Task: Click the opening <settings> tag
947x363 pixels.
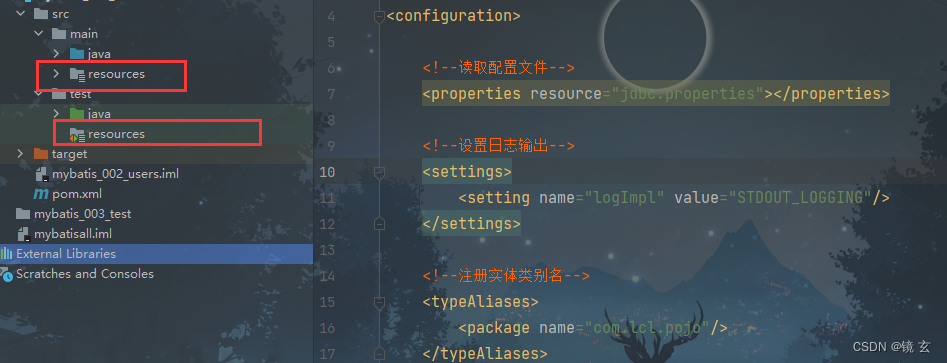Action: [x=467, y=172]
